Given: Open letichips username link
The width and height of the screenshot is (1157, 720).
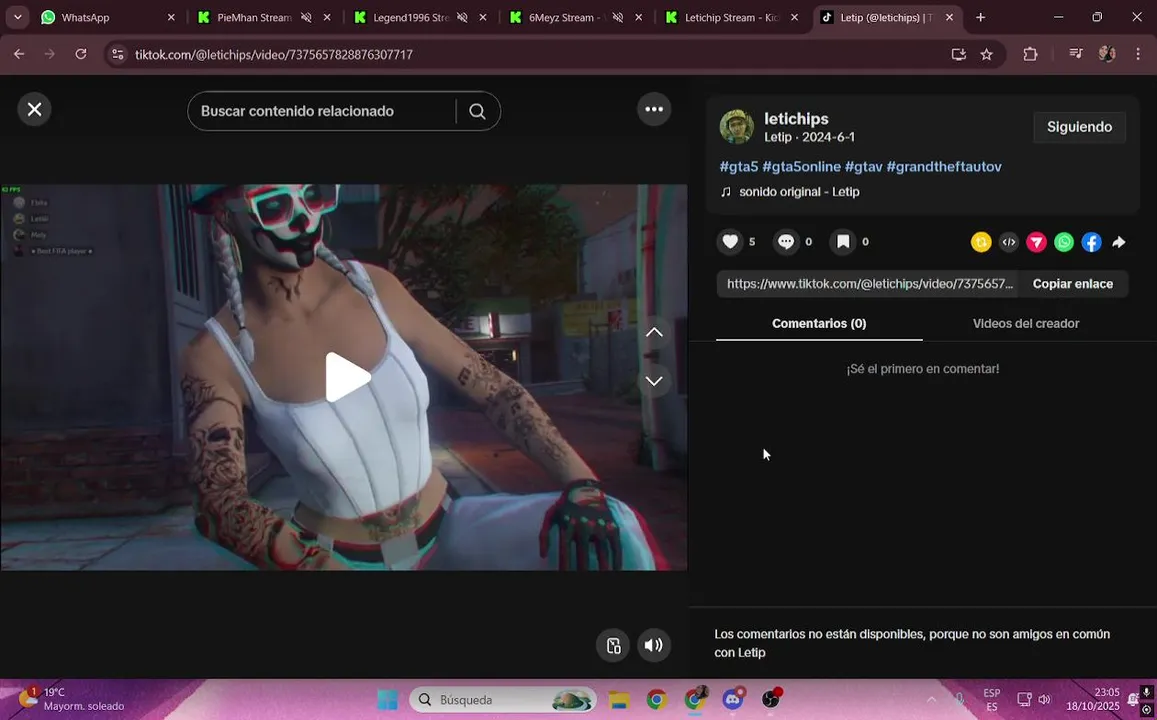Looking at the screenshot, I should 796,119.
